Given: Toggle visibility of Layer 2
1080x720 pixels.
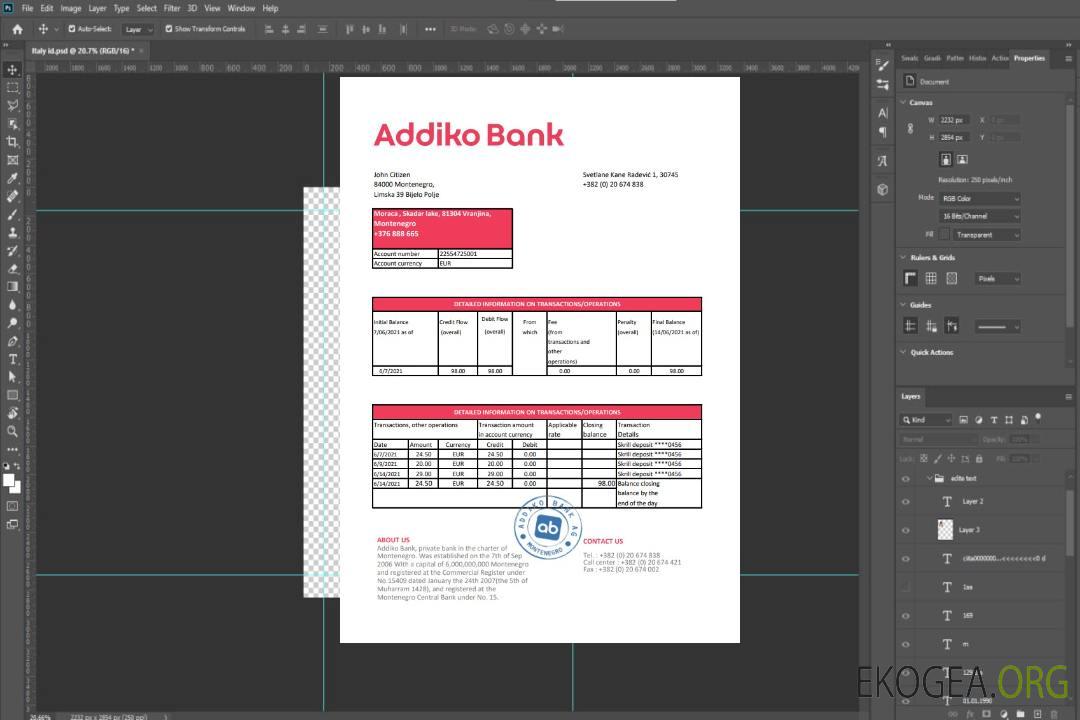Looking at the screenshot, I should [x=906, y=502].
